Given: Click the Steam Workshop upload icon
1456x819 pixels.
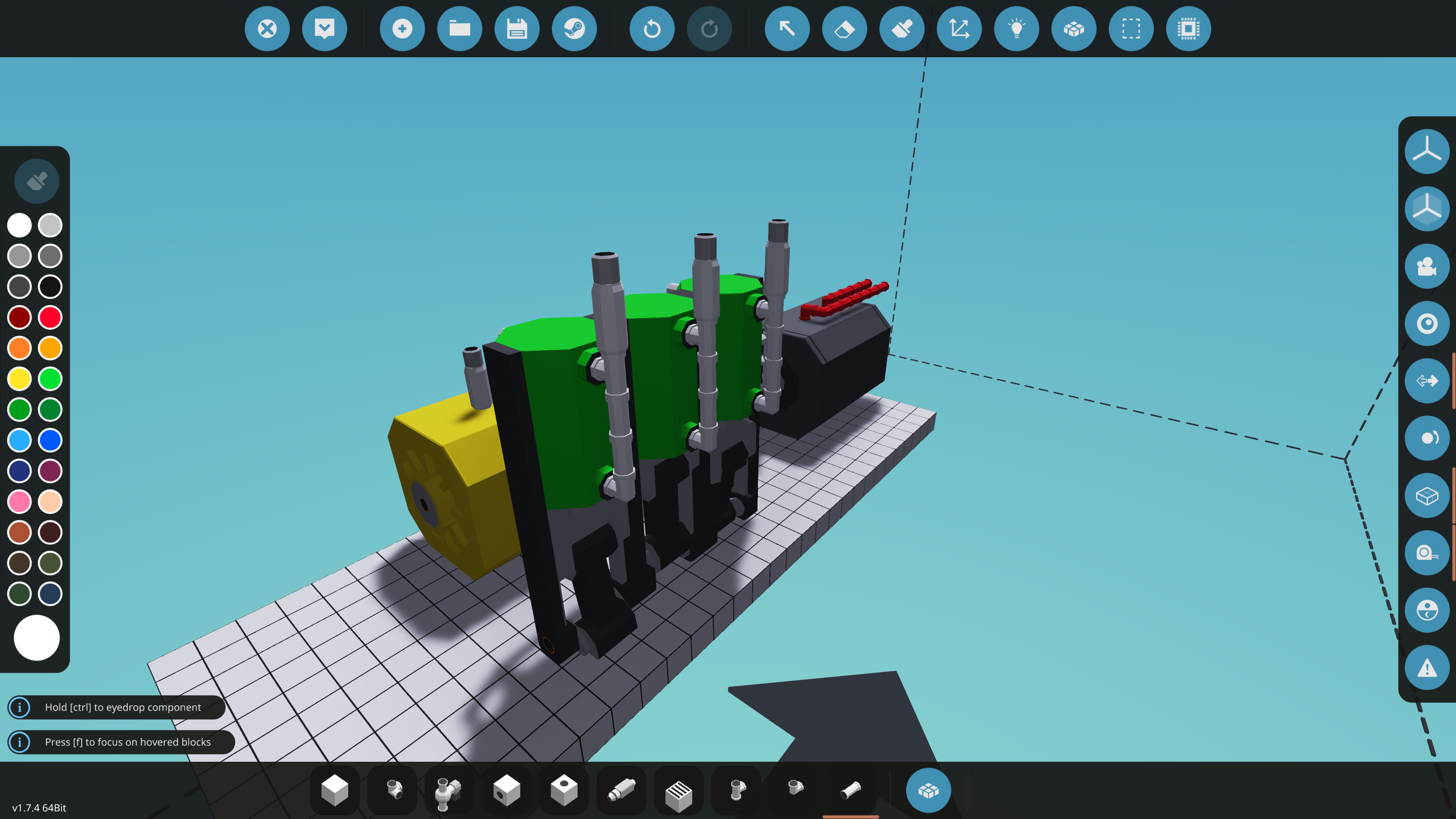Looking at the screenshot, I should click(574, 29).
